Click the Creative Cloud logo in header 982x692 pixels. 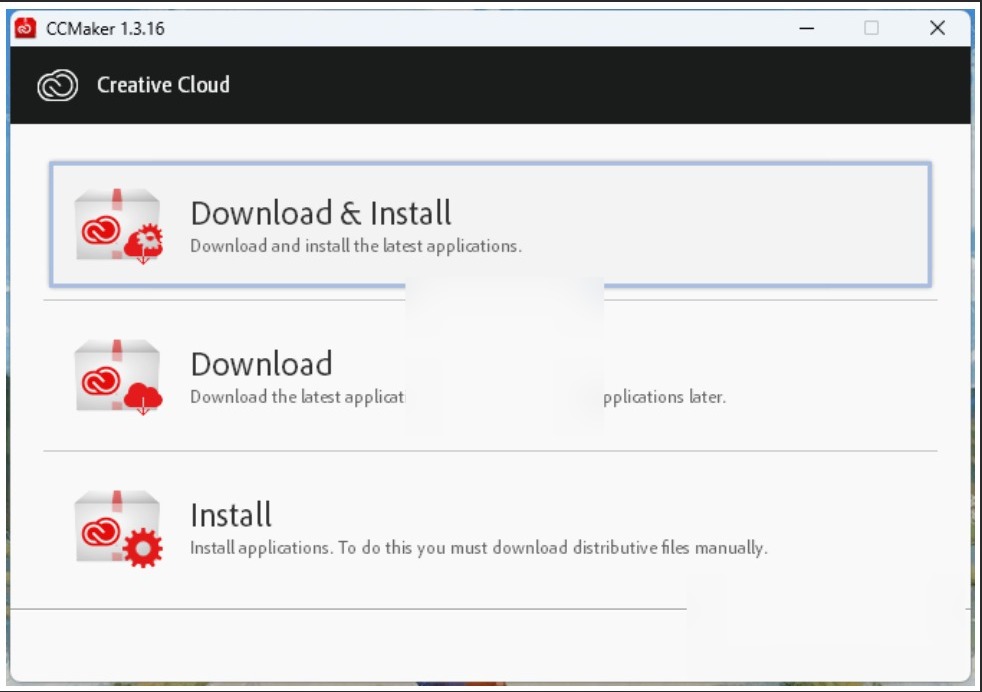point(58,85)
